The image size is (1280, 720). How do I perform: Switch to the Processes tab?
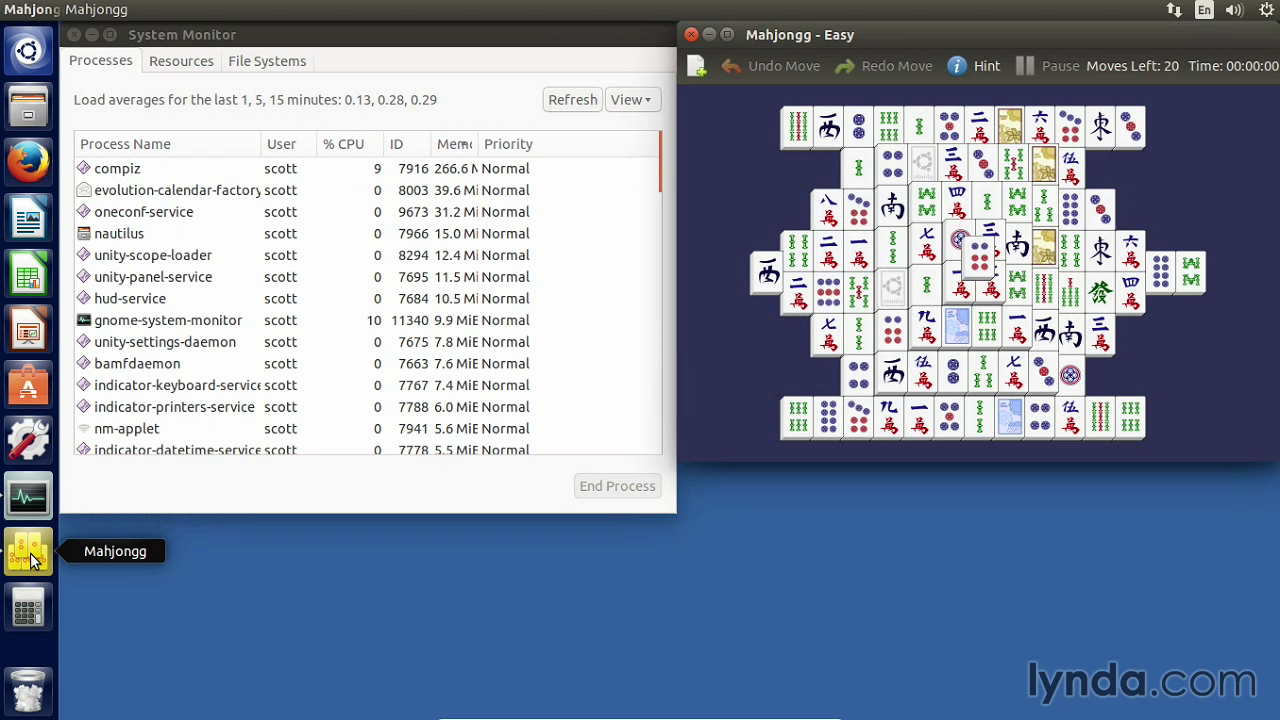(x=100, y=61)
